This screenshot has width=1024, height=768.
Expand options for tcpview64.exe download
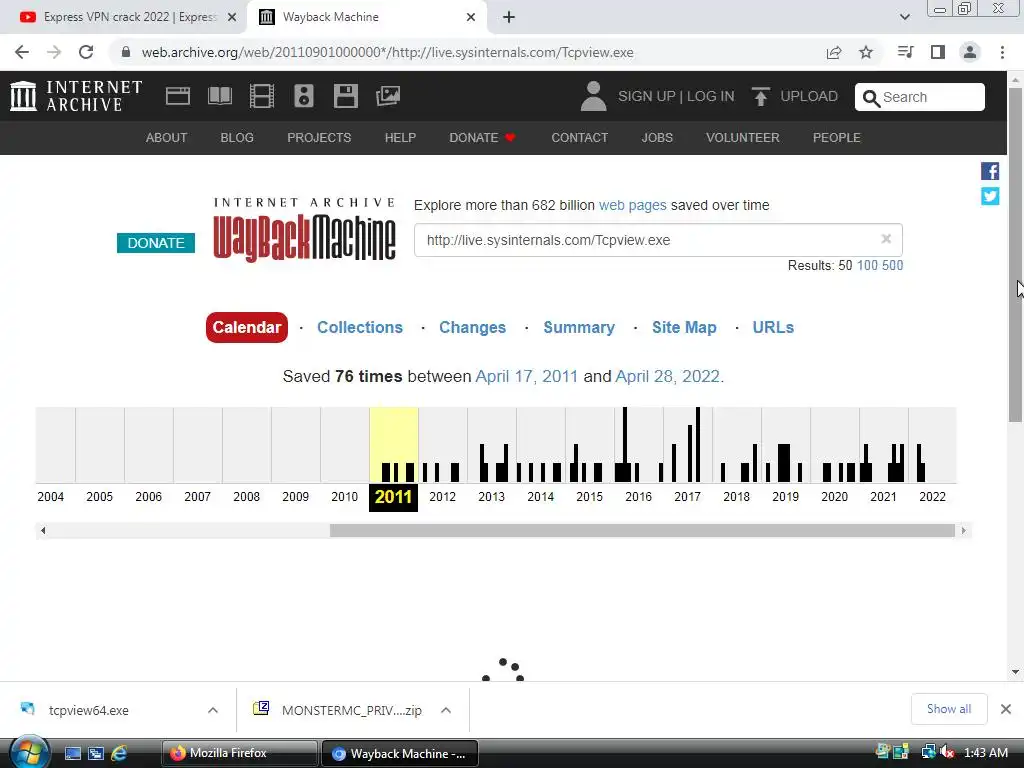tap(213, 710)
